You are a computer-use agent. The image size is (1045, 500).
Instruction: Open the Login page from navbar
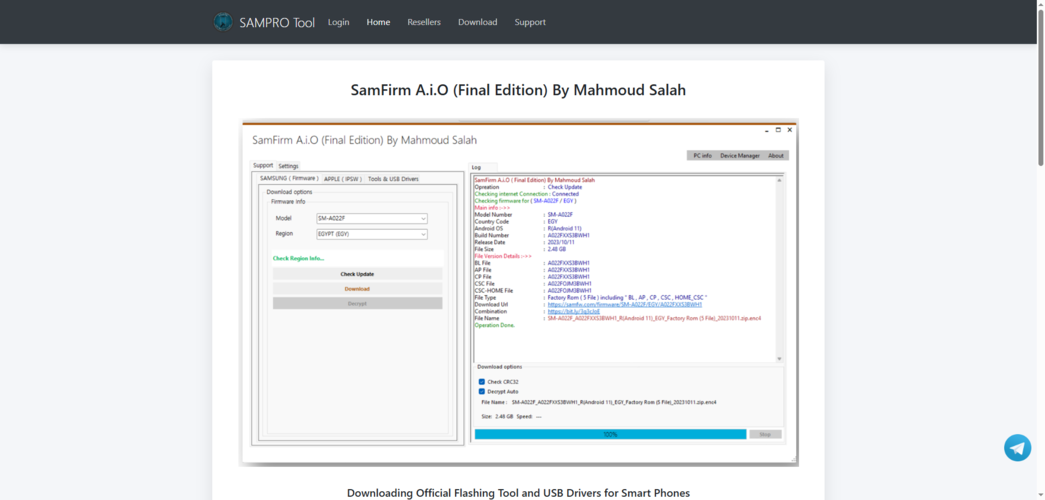(x=339, y=22)
